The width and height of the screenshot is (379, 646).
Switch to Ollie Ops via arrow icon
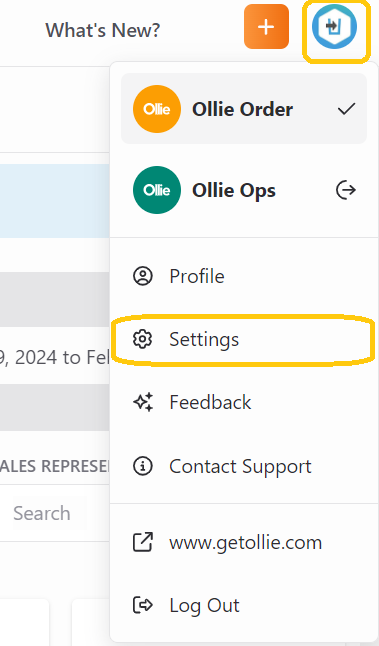(x=346, y=190)
